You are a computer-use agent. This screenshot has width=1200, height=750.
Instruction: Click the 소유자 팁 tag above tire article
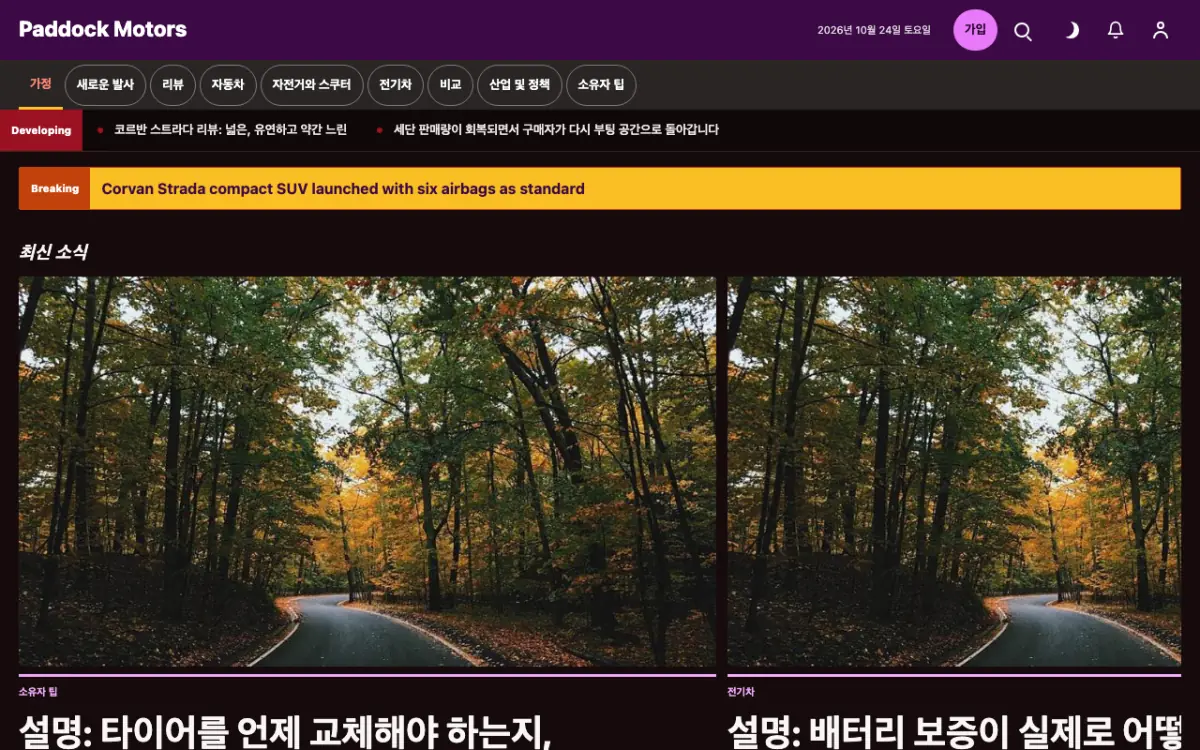[x=38, y=692]
